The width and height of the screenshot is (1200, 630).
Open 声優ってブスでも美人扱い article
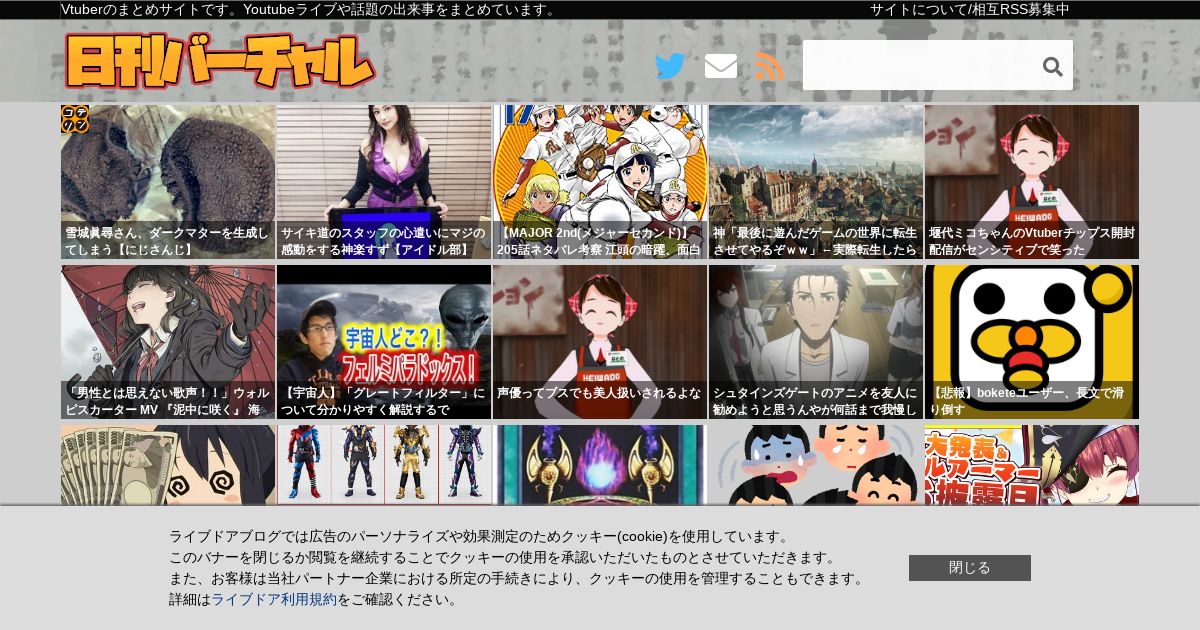pyautogui.click(x=600, y=342)
